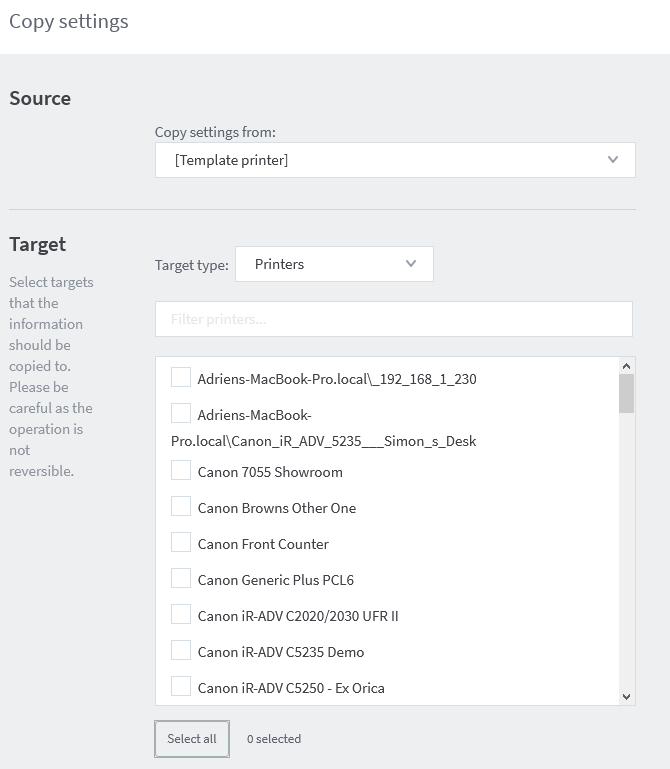
Task: Select Canon iR-ADV C2020/2030 UFR II checkbox
Action: pyautogui.click(x=181, y=615)
